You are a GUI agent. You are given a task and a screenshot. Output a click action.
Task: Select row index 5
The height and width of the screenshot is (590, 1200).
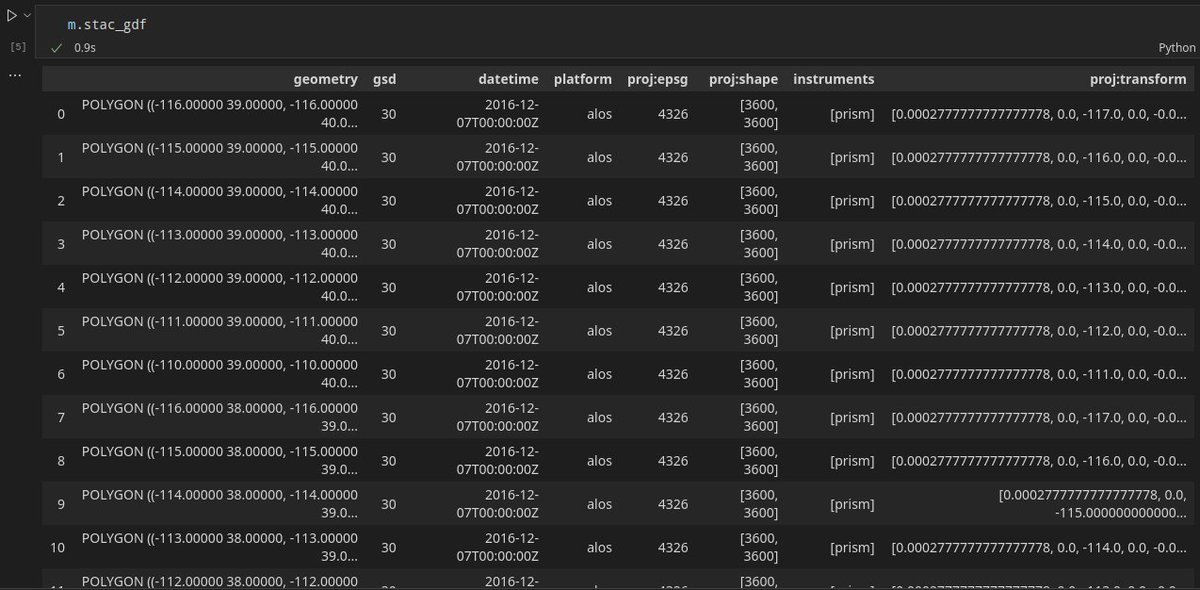[60, 331]
